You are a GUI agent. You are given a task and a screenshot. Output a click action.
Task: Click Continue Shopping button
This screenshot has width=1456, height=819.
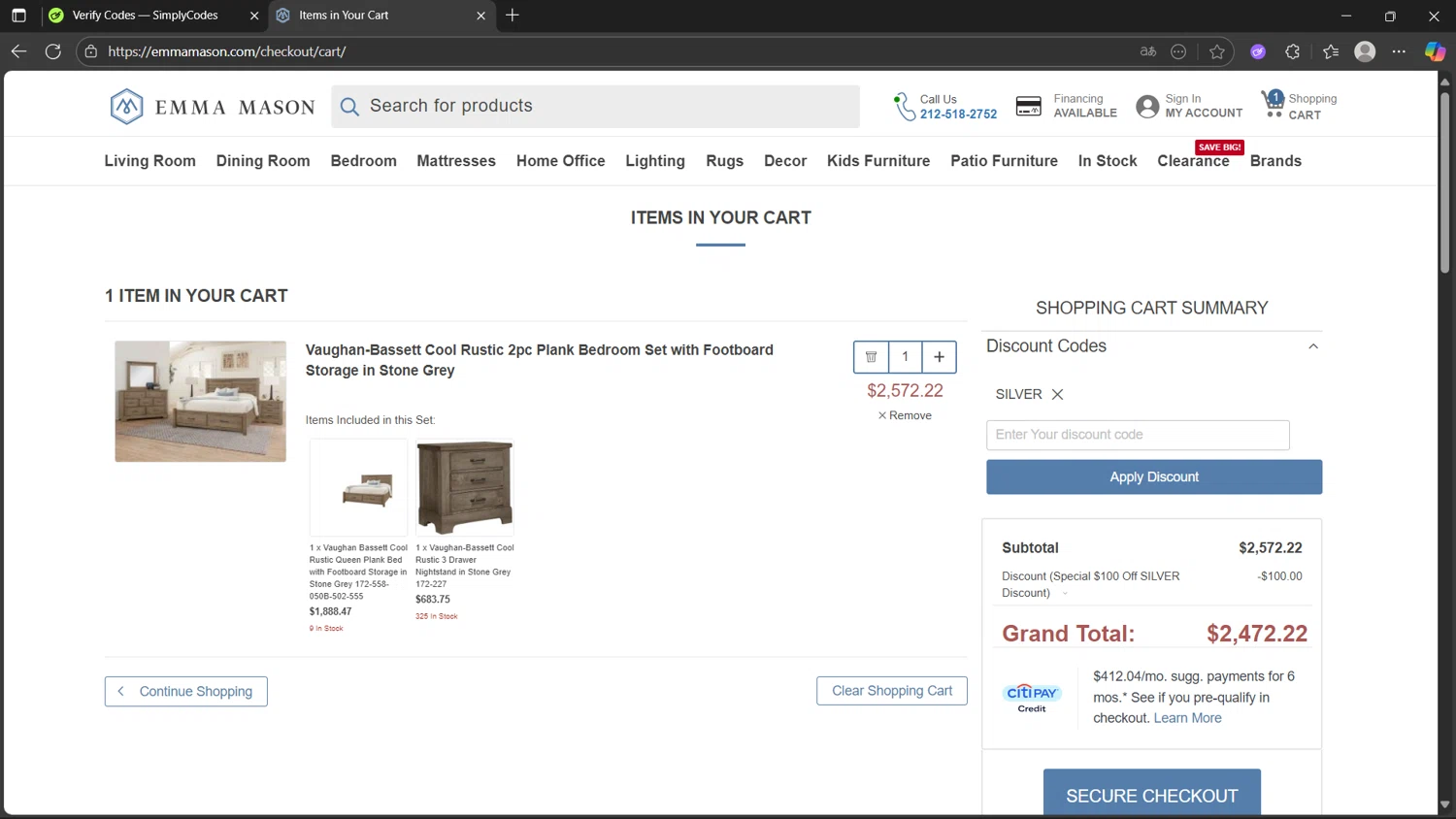click(186, 692)
